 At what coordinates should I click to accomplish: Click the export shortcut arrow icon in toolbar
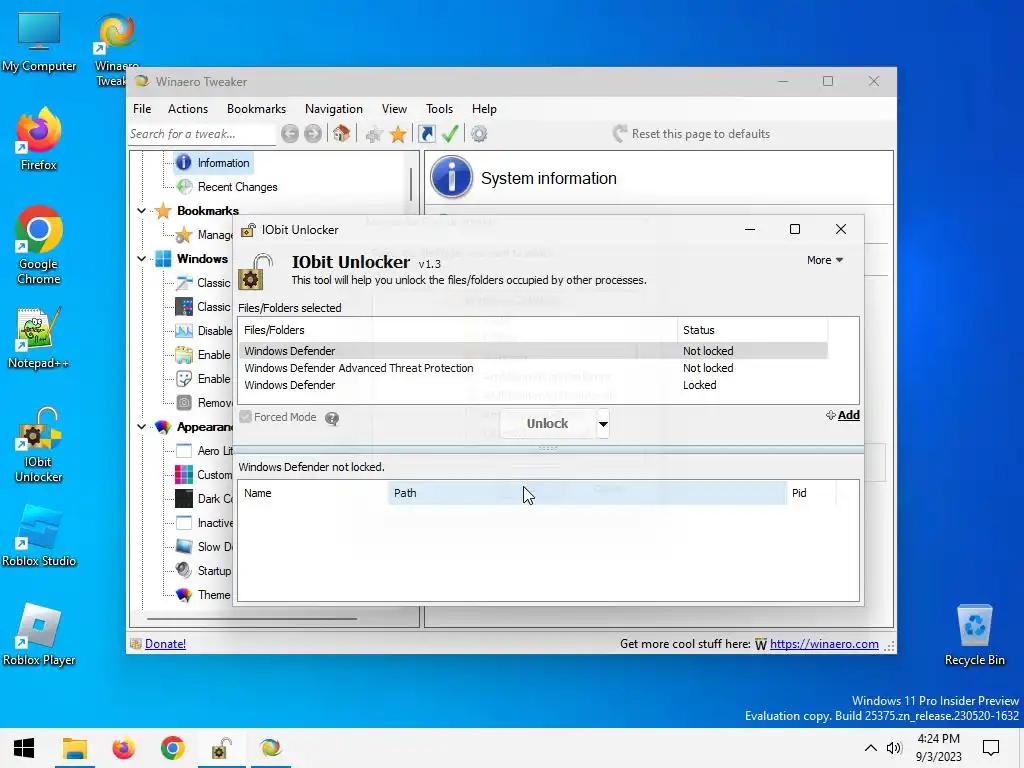[x=426, y=134]
